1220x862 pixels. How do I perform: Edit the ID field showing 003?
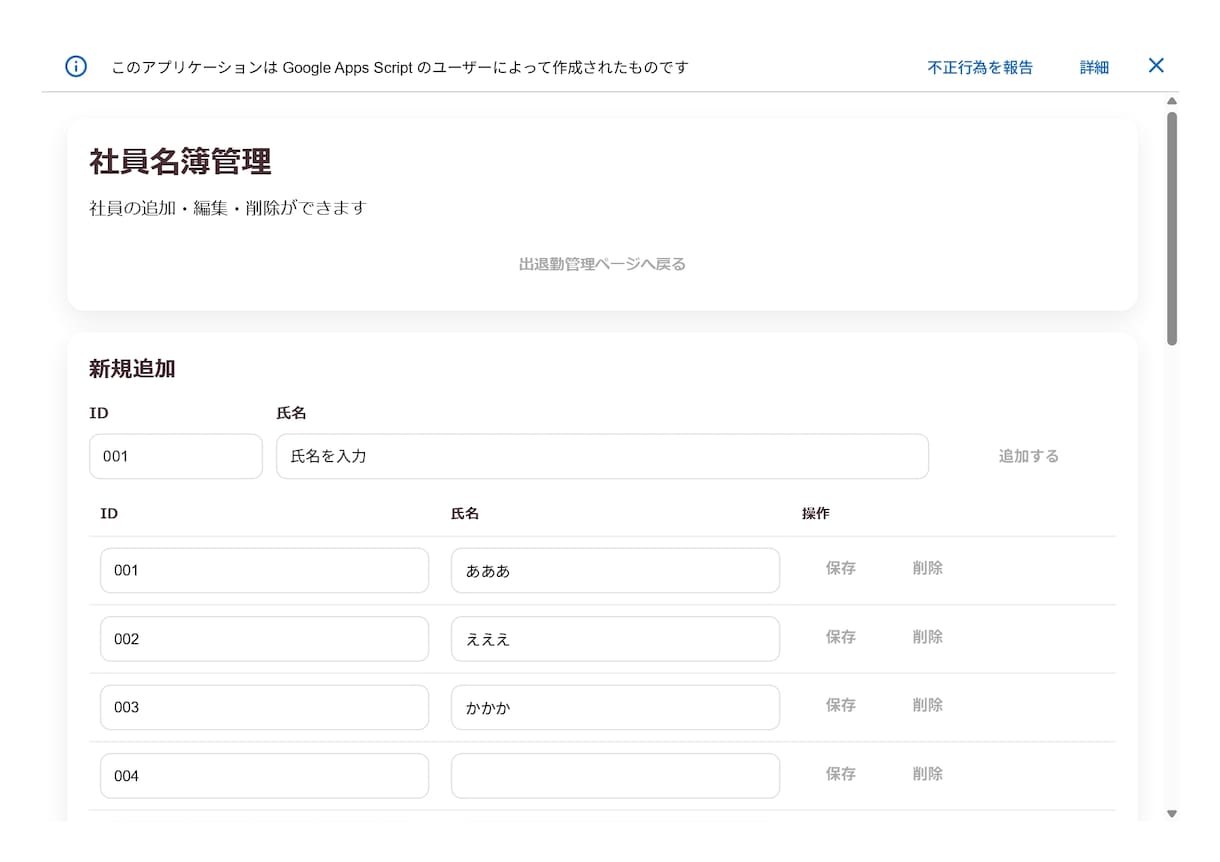(x=264, y=707)
